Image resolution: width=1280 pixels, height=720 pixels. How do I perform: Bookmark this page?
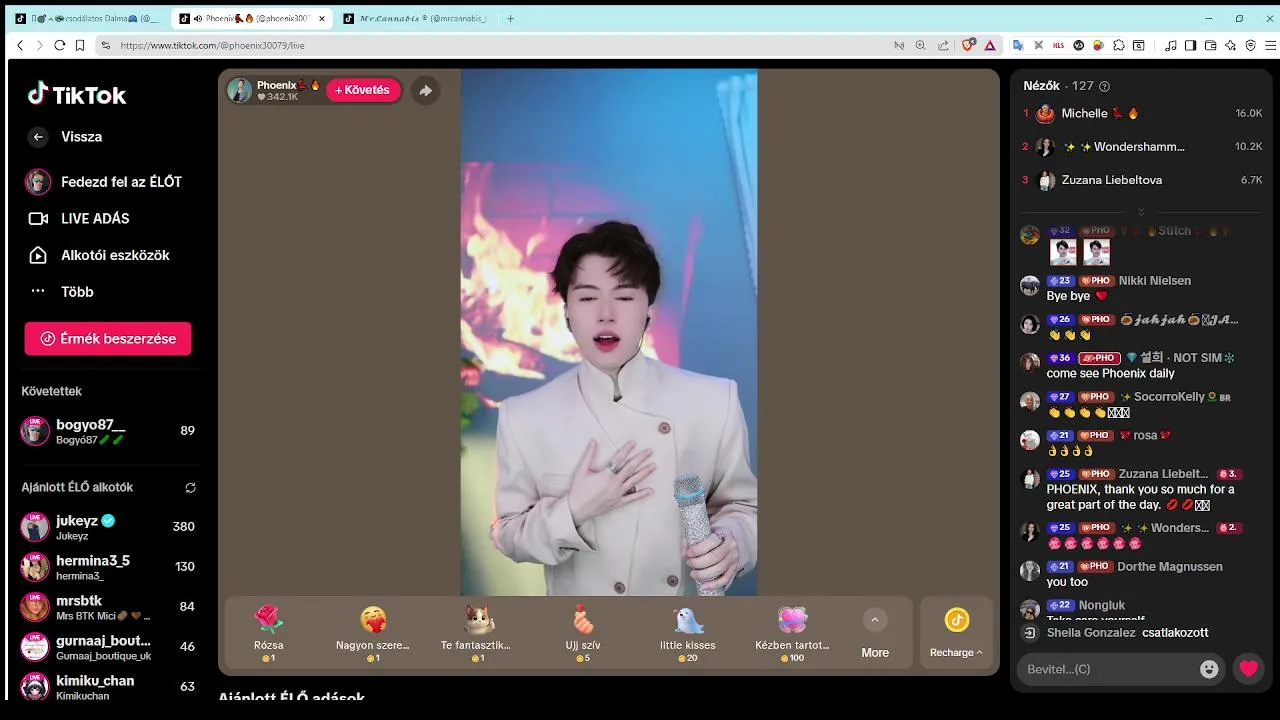80,45
